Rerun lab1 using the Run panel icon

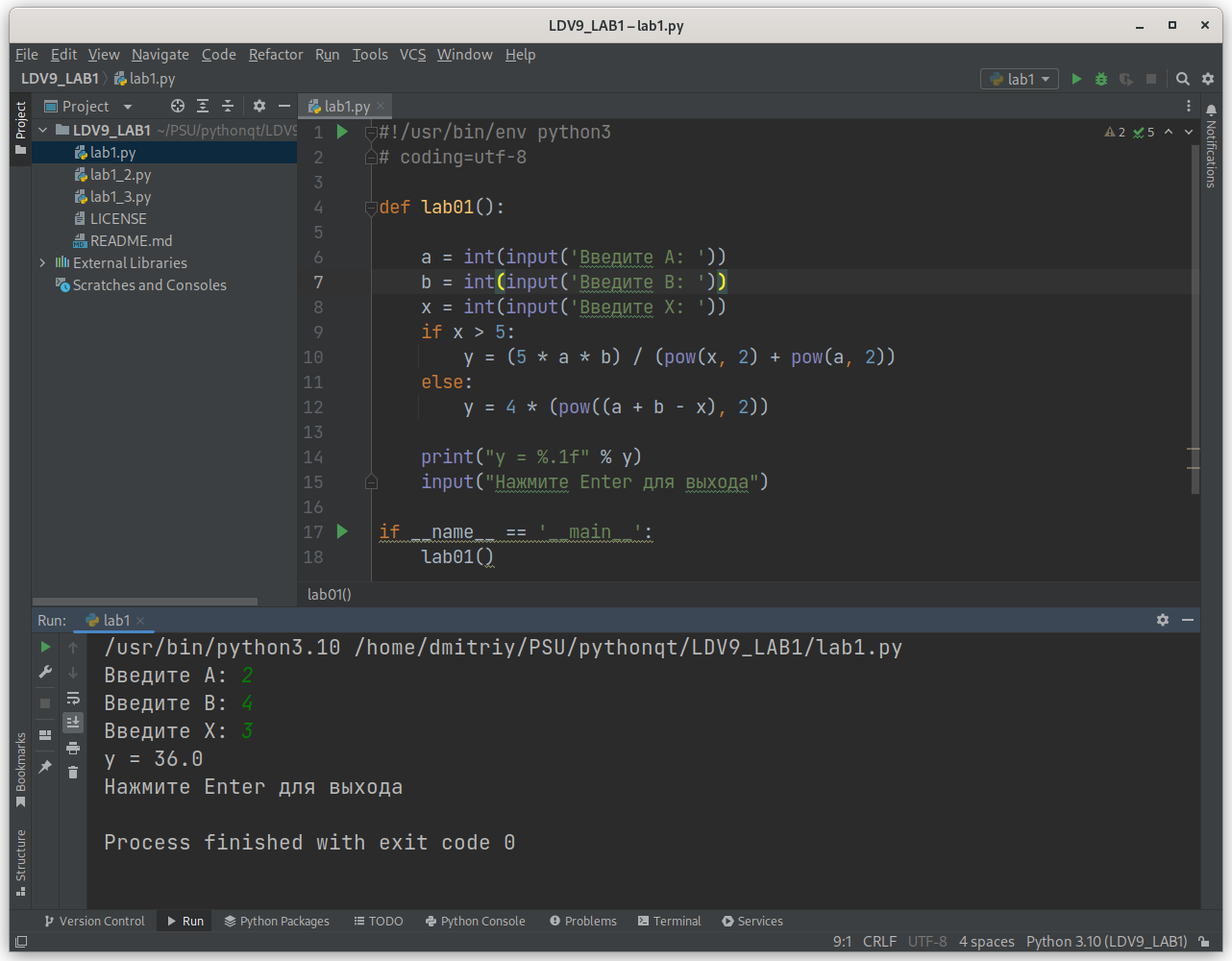[x=44, y=647]
